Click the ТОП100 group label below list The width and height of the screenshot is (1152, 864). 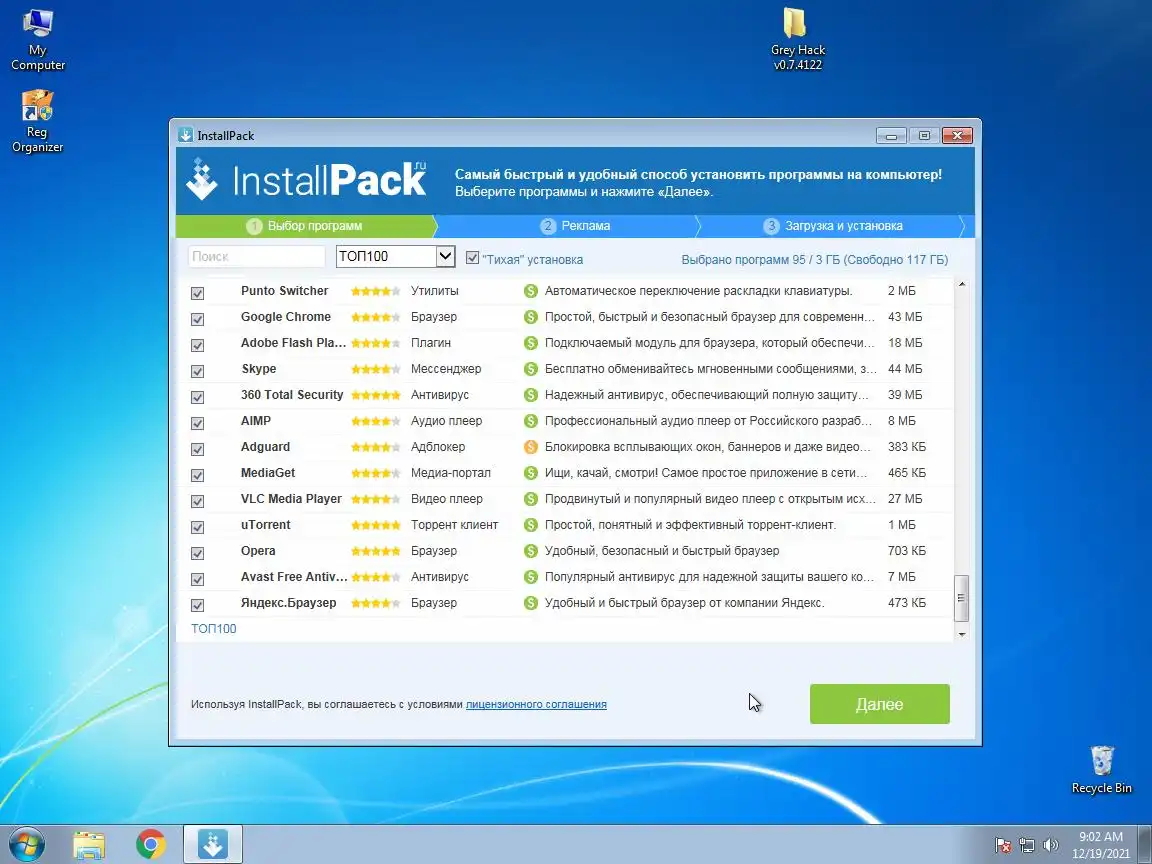214,629
